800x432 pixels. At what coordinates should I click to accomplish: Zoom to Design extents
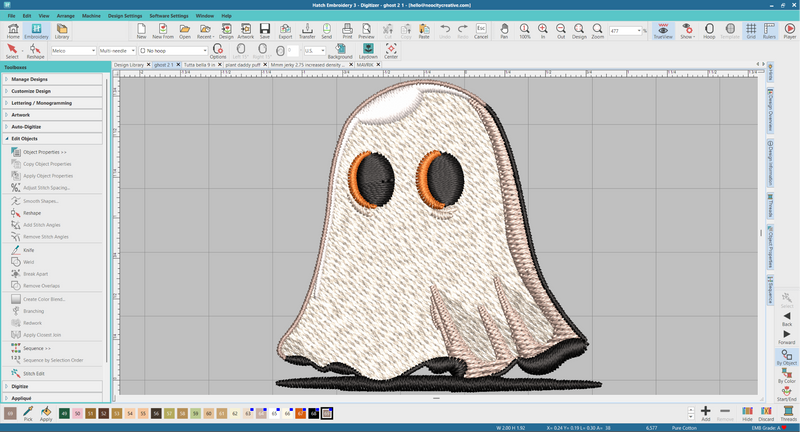click(579, 31)
